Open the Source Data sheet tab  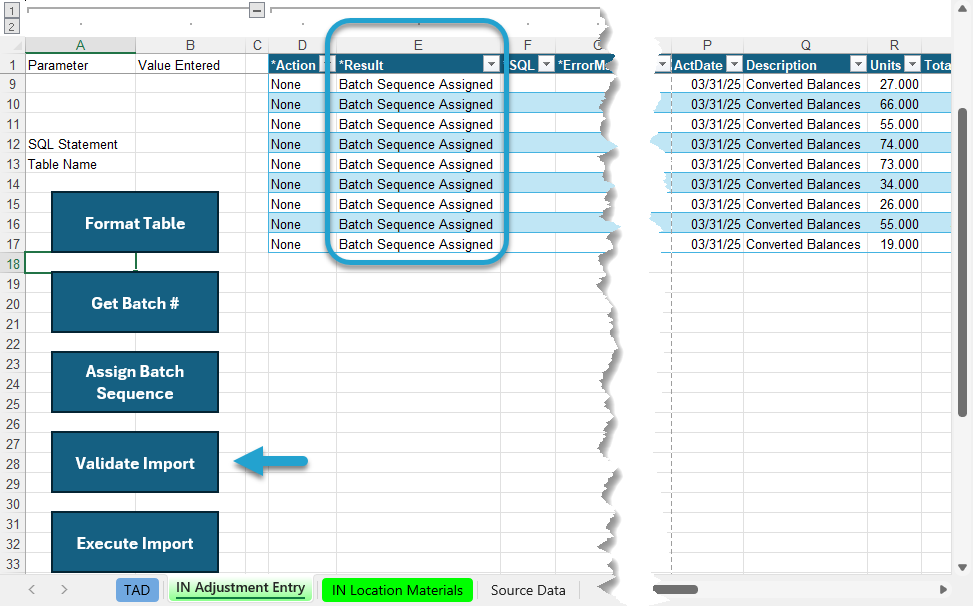(x=528, y=590)
